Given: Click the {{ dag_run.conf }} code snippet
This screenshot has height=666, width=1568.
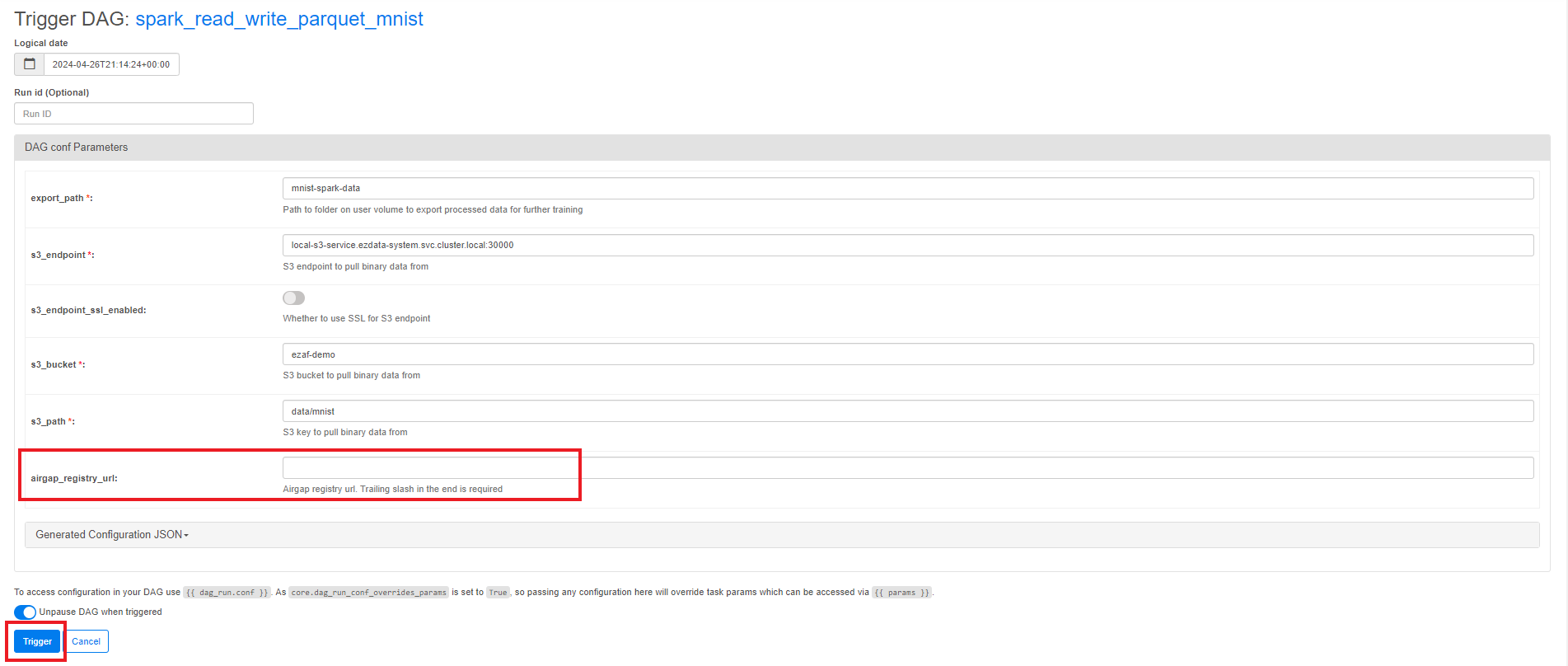Looking at the screenshot, I should 227,593.
